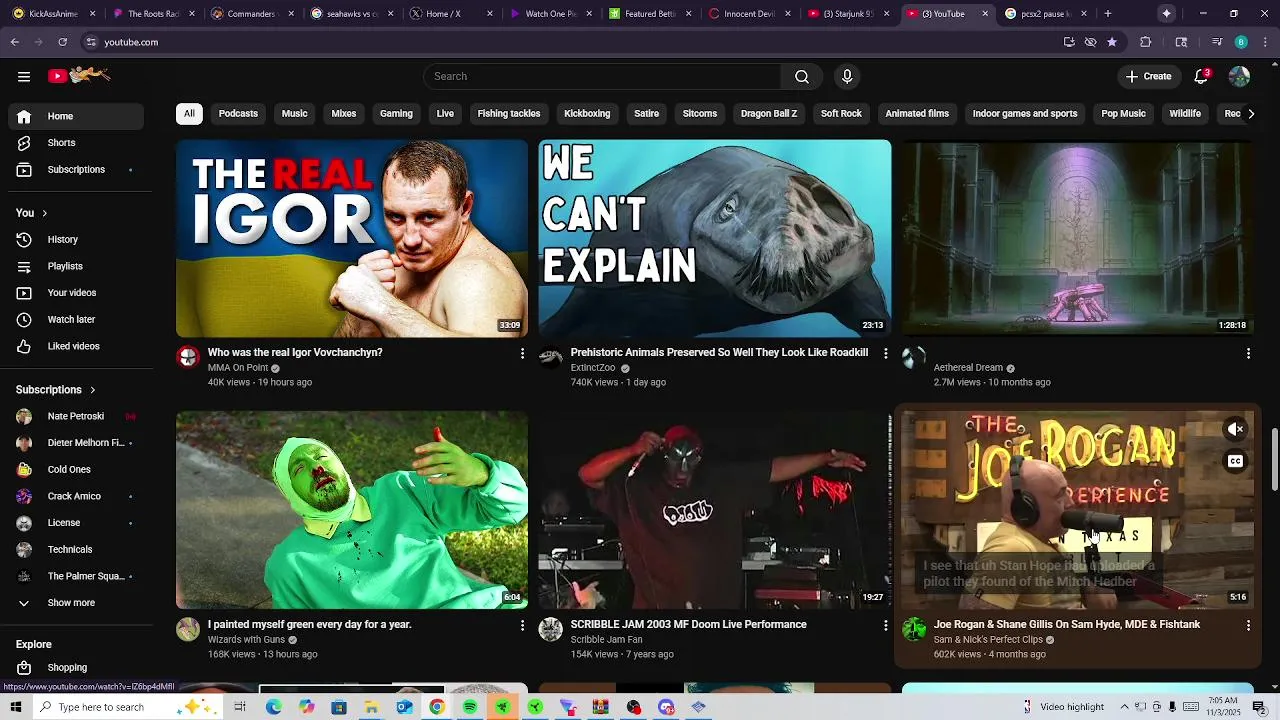
Task: Open Spotify from the taskbar
Action: pos(470,707)
